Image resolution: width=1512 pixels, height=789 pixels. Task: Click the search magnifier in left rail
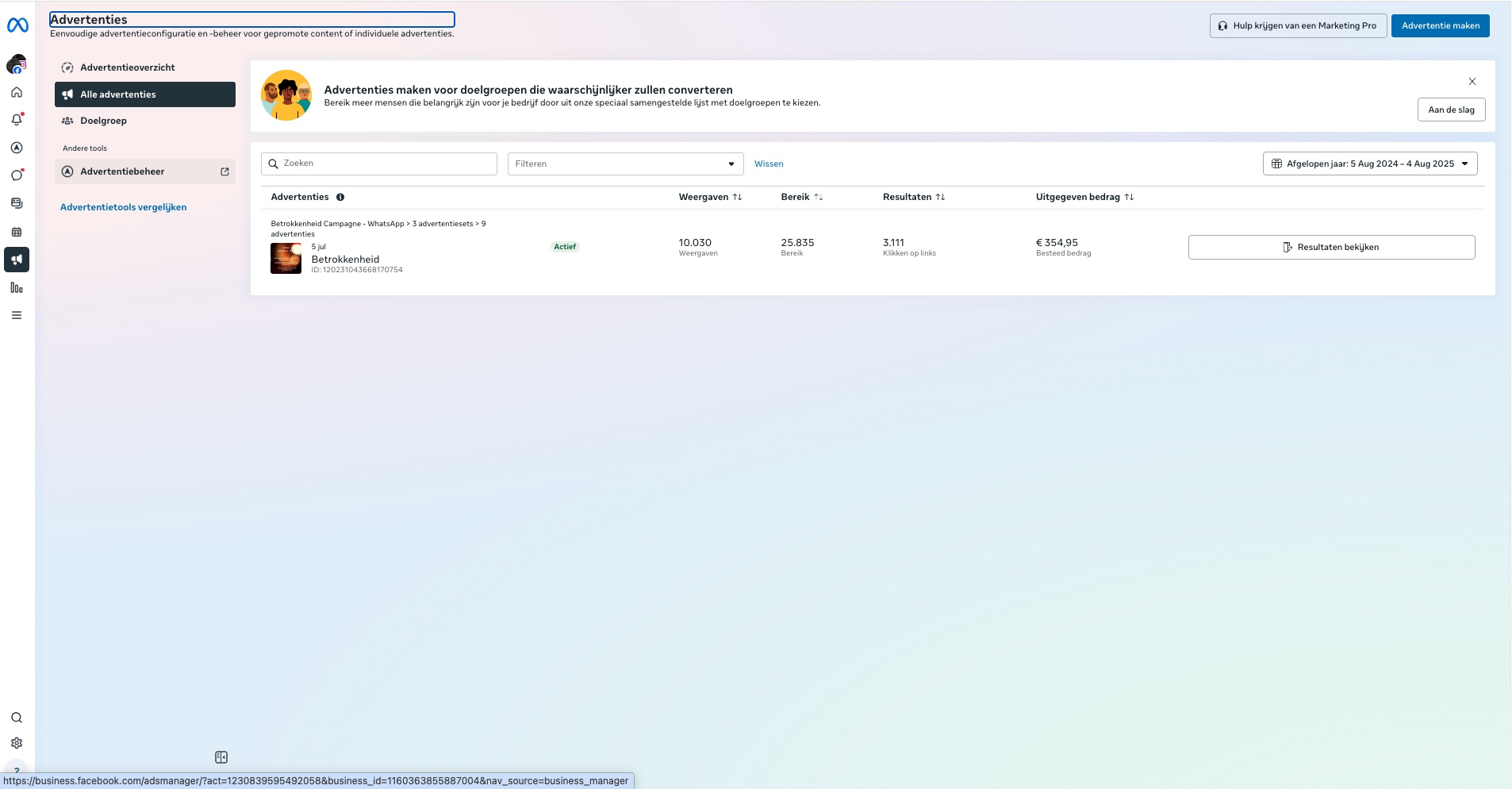click(17, 718)
